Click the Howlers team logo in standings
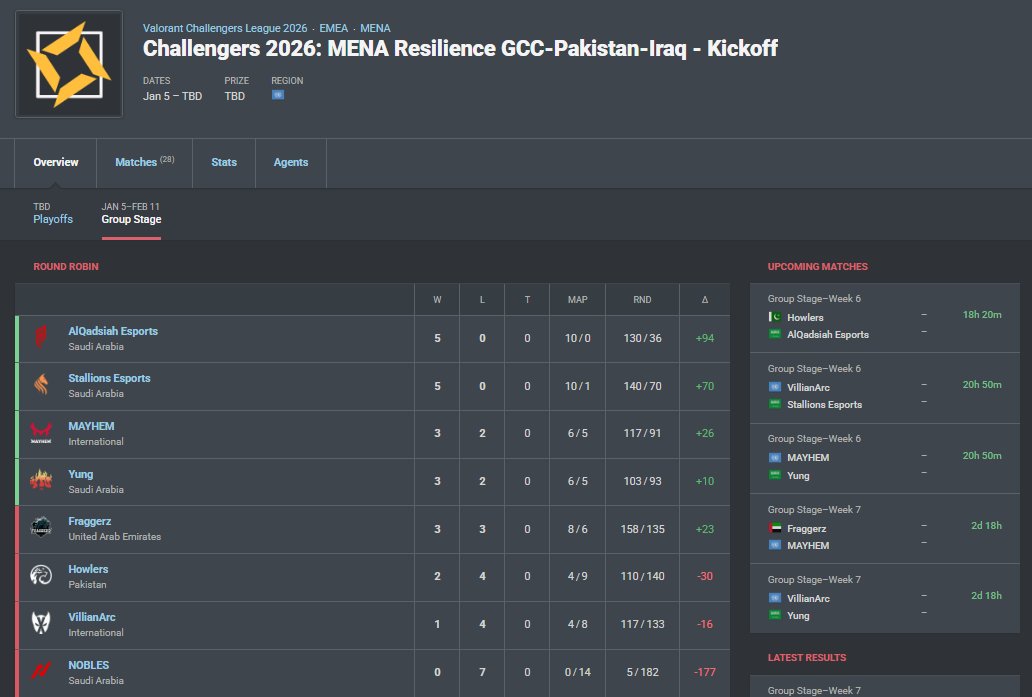1032x697 pixels. pyautogui.click(x=41, y=576)
